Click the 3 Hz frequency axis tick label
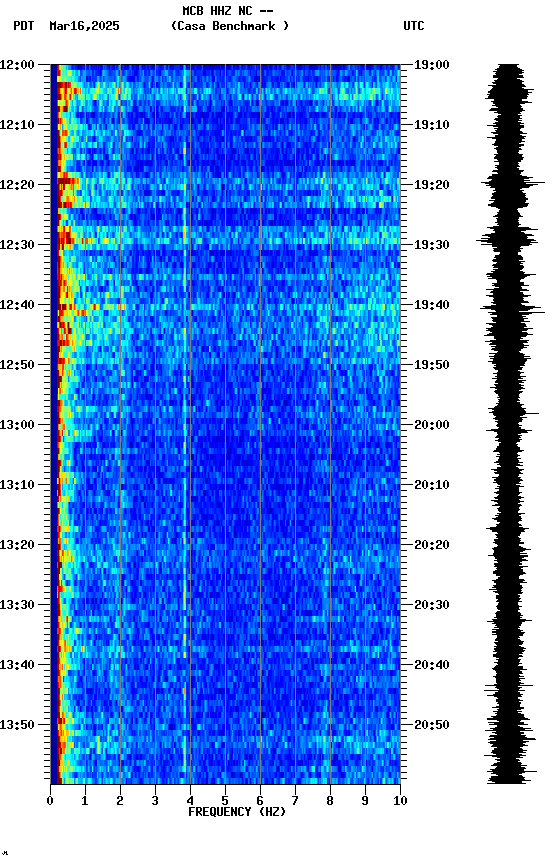The image size is (552, 864). [155, 801]
